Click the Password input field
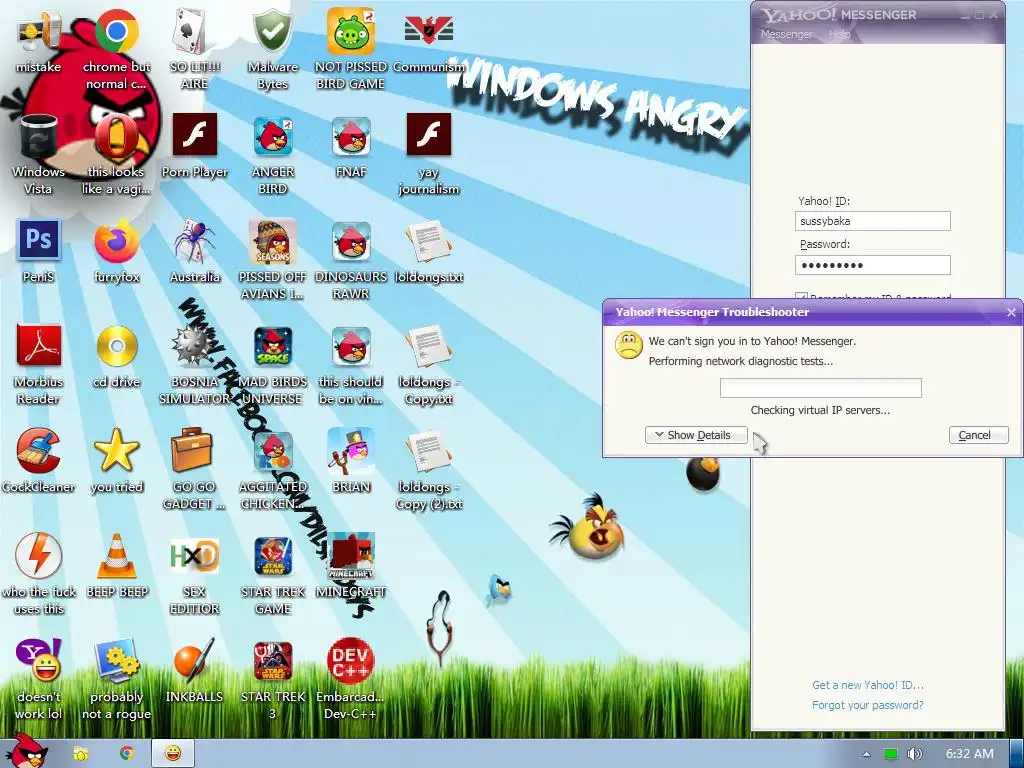Screen dimensions: 1024x768 [872, 265]
